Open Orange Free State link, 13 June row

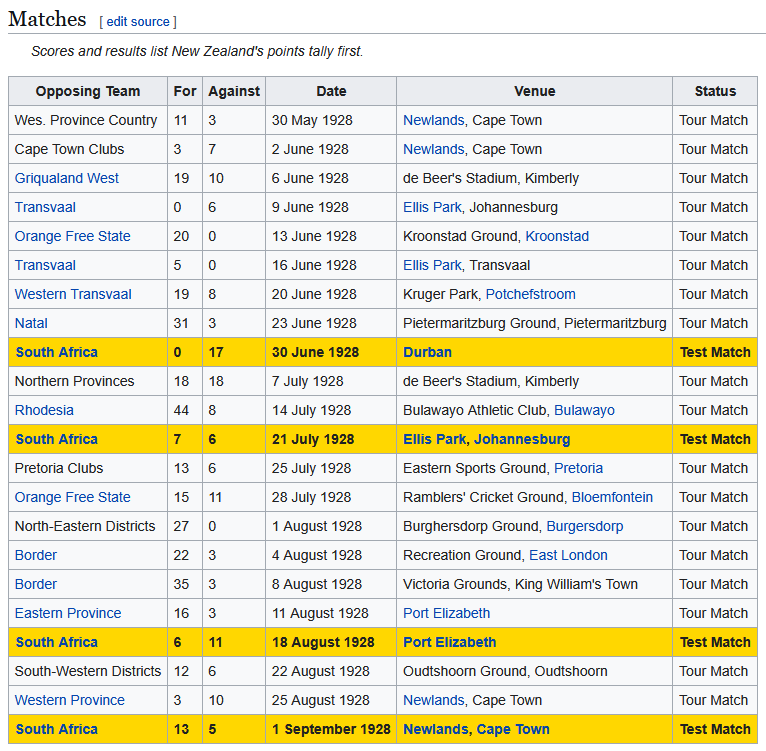tap(72, 236)
